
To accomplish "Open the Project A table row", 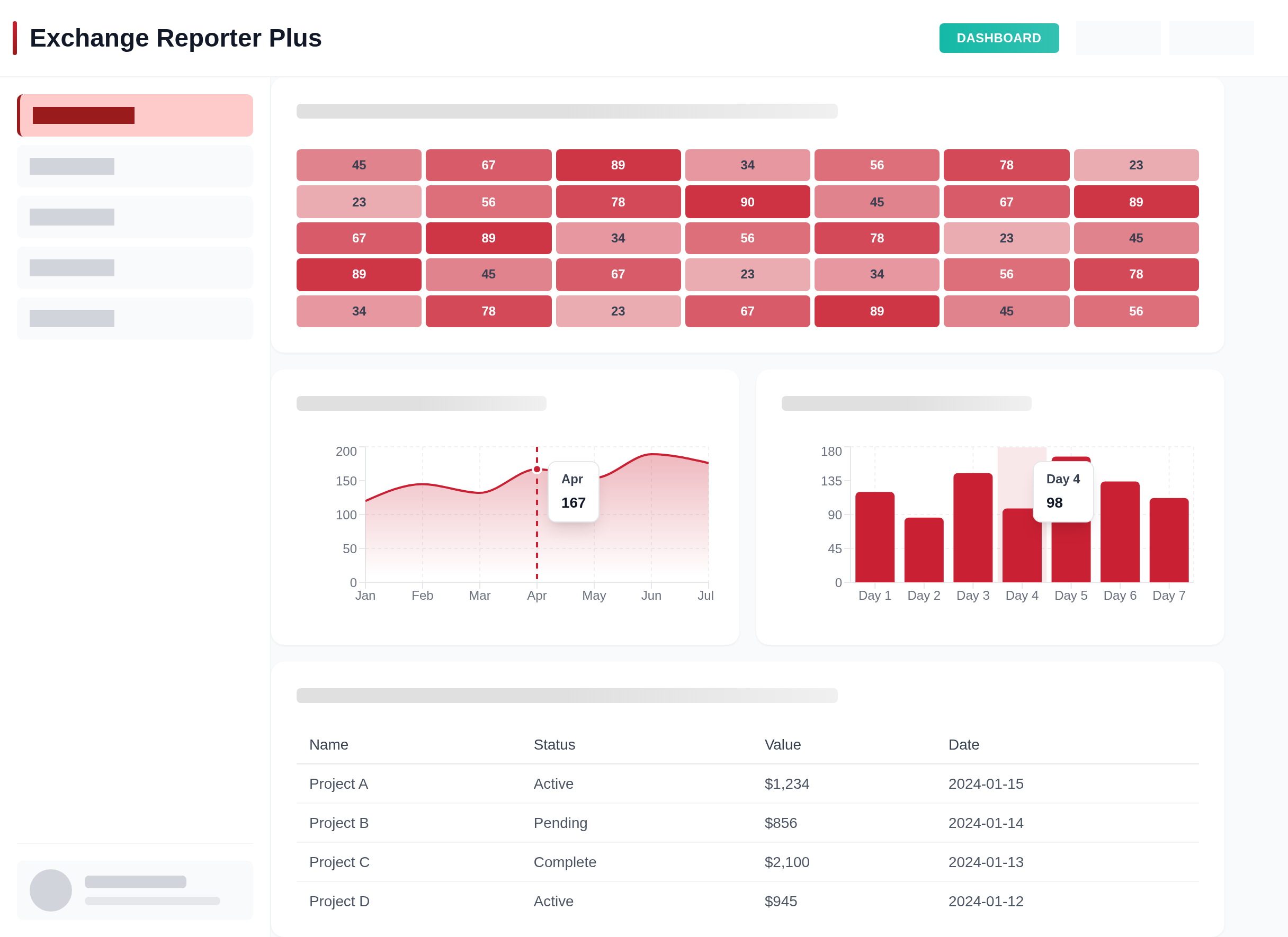I will [338, 784].
